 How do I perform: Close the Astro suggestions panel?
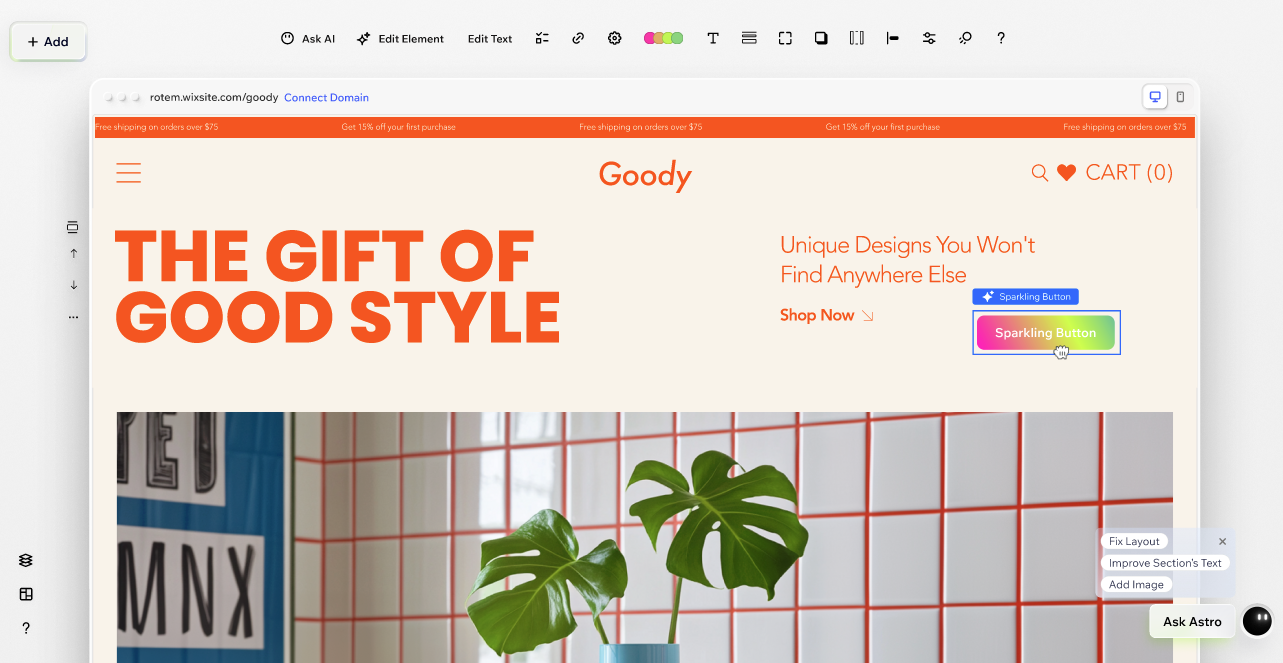[x=1222, y=541]
